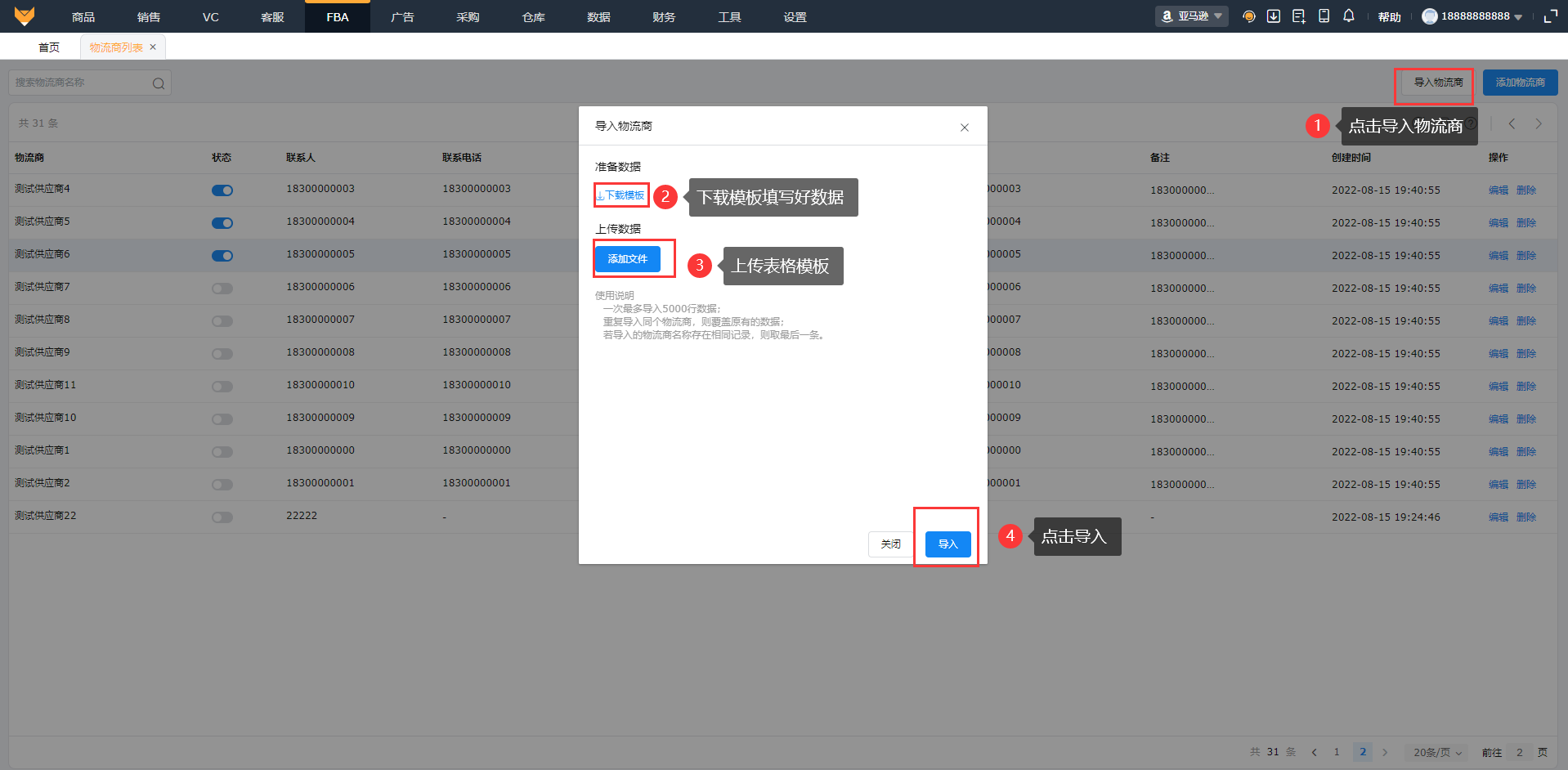Enable status switch for 测试供应商8
The width and height of the screenshot is (1568, 770).
222,321
